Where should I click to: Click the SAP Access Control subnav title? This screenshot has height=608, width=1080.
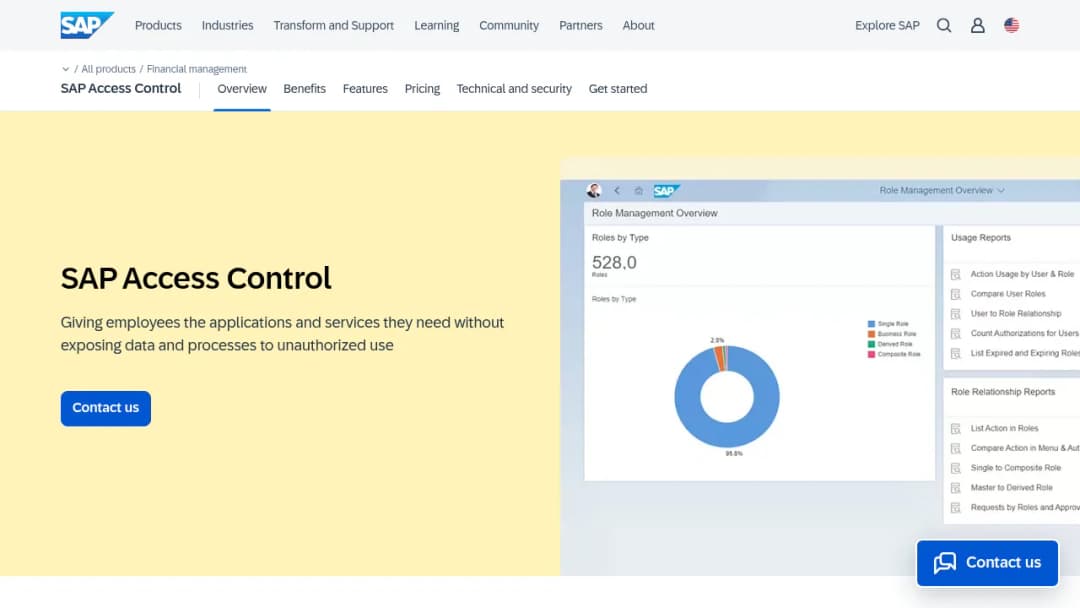coord(121,89)
